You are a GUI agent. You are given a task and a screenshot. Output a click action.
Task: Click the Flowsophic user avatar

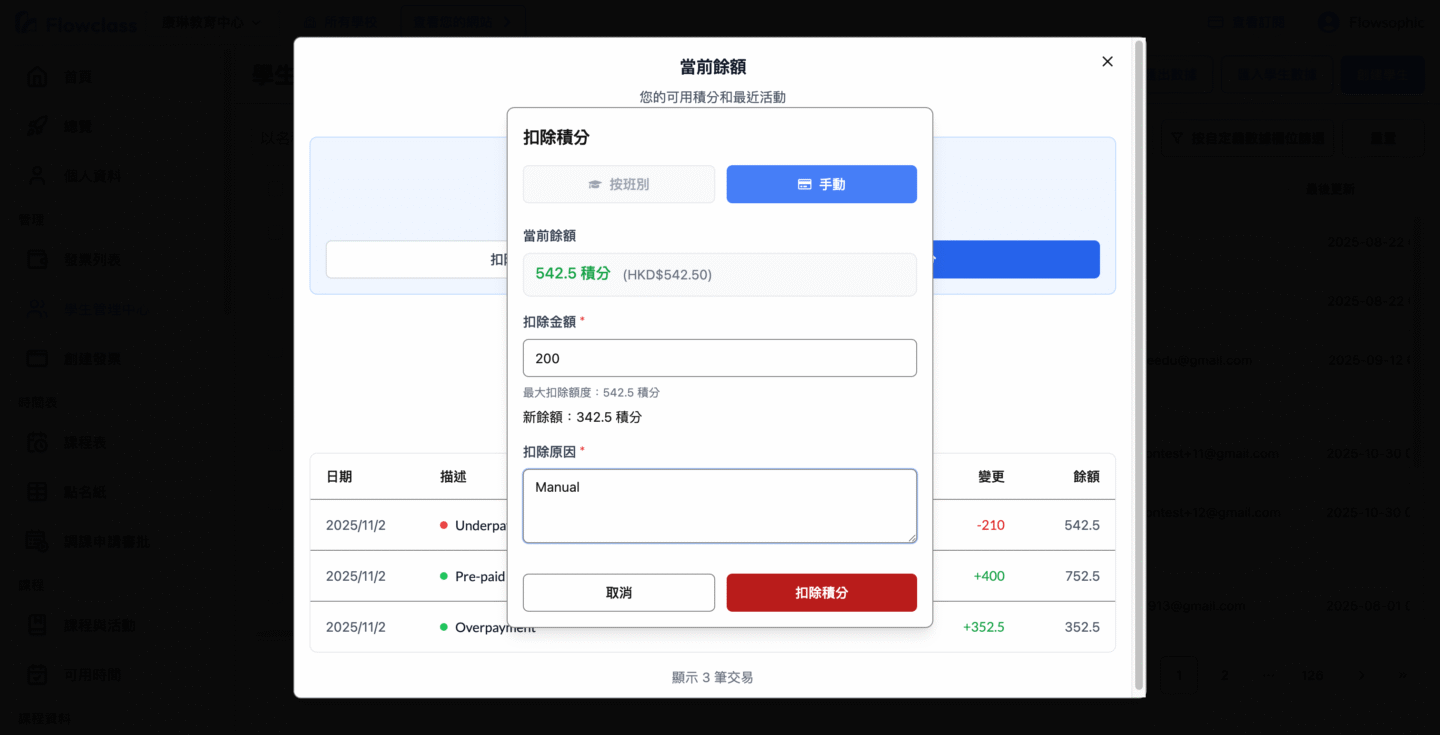point(1328,22)
